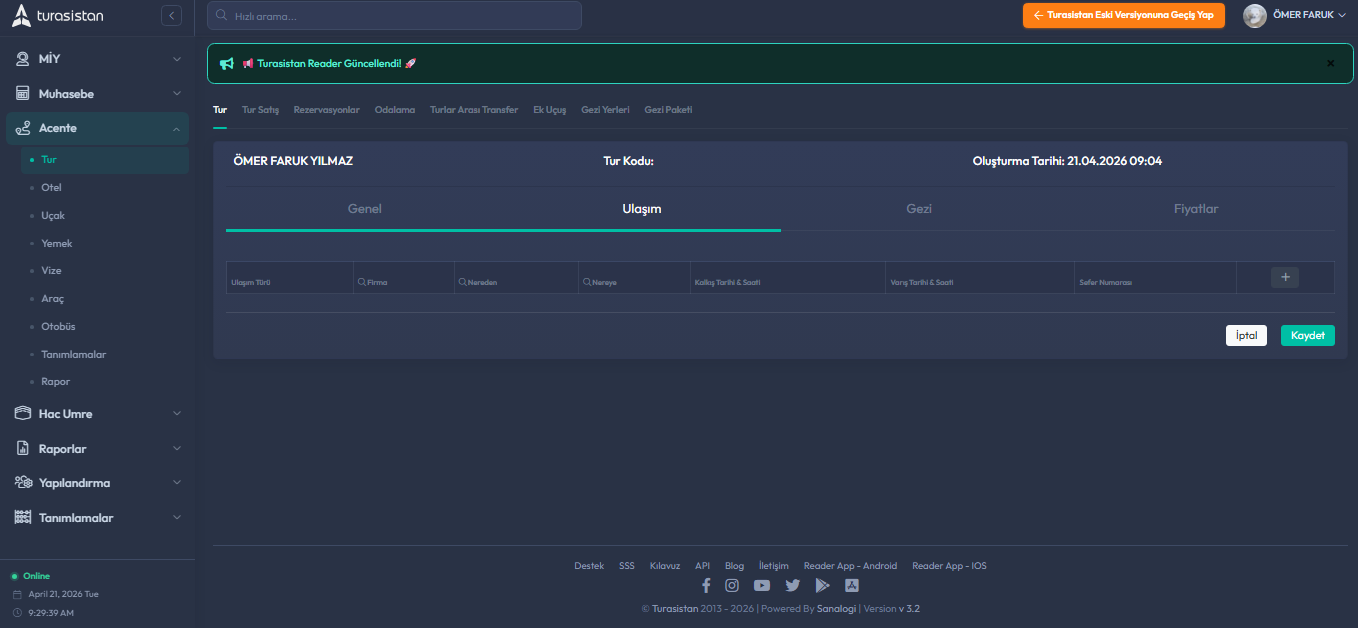Collapse the sidebar with arrow icon
The image size is (1358, 628).
pyautogui.click(x=171, y=16)
